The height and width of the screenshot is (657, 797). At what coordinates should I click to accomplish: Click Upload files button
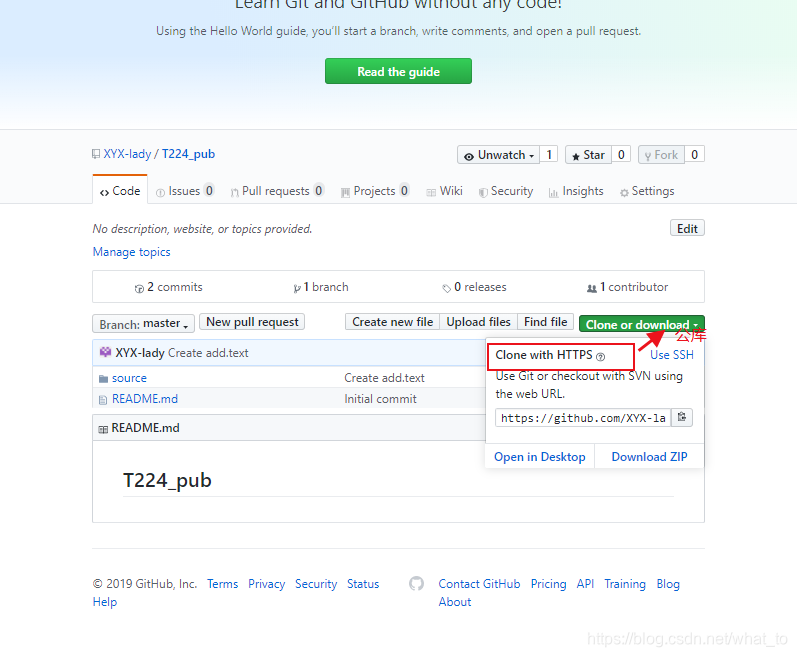[478, 322]
